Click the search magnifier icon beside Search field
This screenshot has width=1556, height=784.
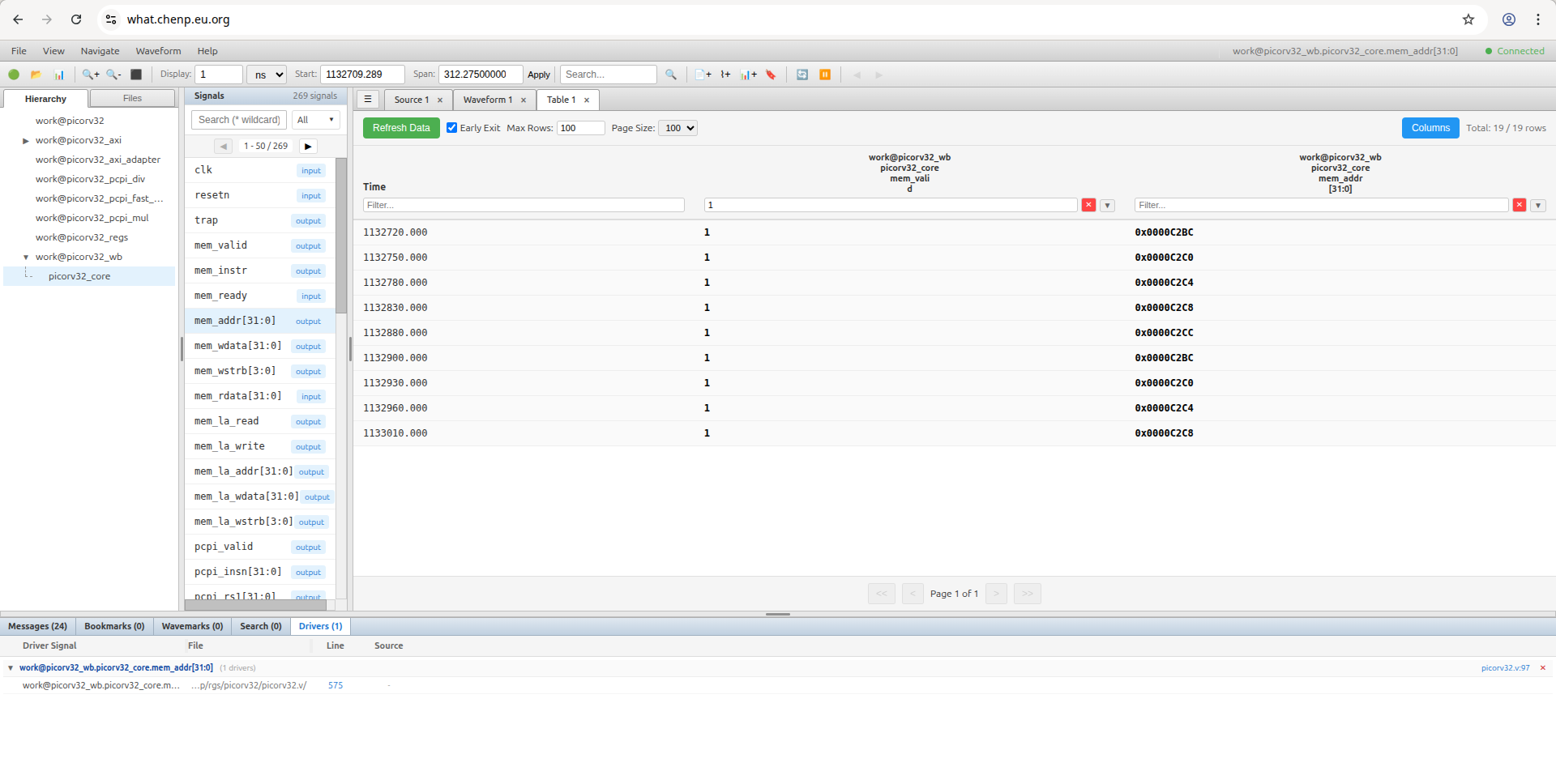(671, 75)
